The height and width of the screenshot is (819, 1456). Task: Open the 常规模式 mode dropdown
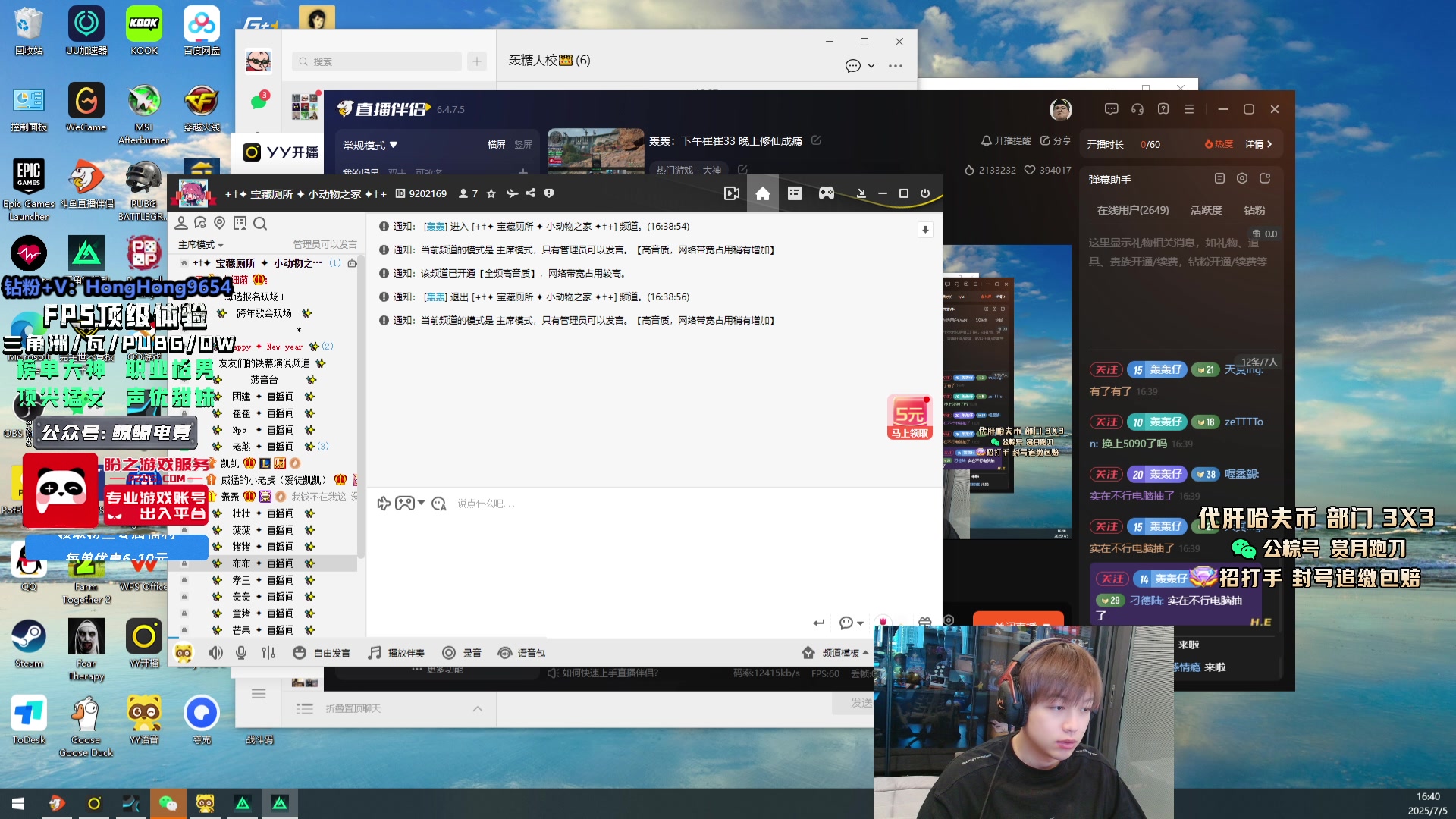(370, 145)
